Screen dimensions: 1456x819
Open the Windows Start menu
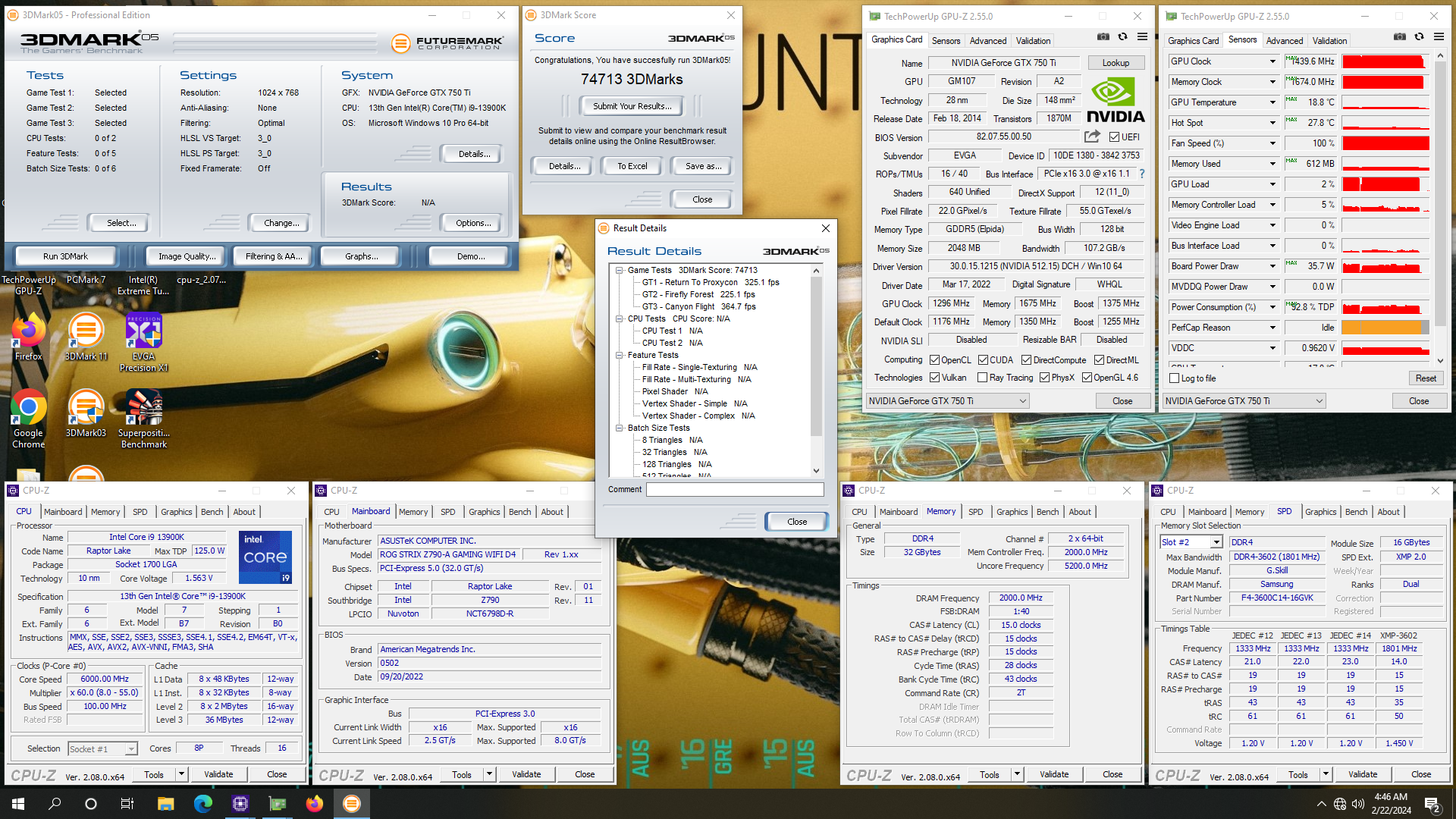click(x=18, y=804)
